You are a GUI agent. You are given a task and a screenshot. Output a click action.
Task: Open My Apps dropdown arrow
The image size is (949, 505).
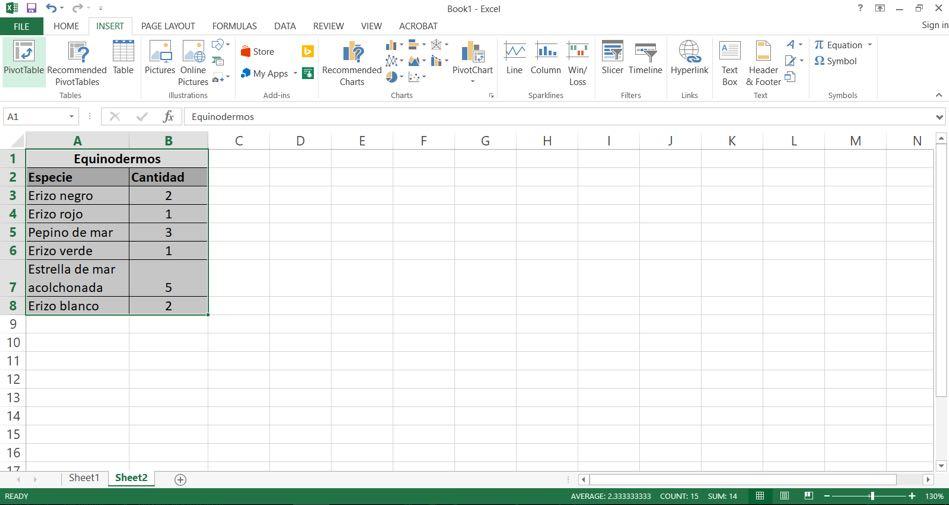[x=295, y=73]
